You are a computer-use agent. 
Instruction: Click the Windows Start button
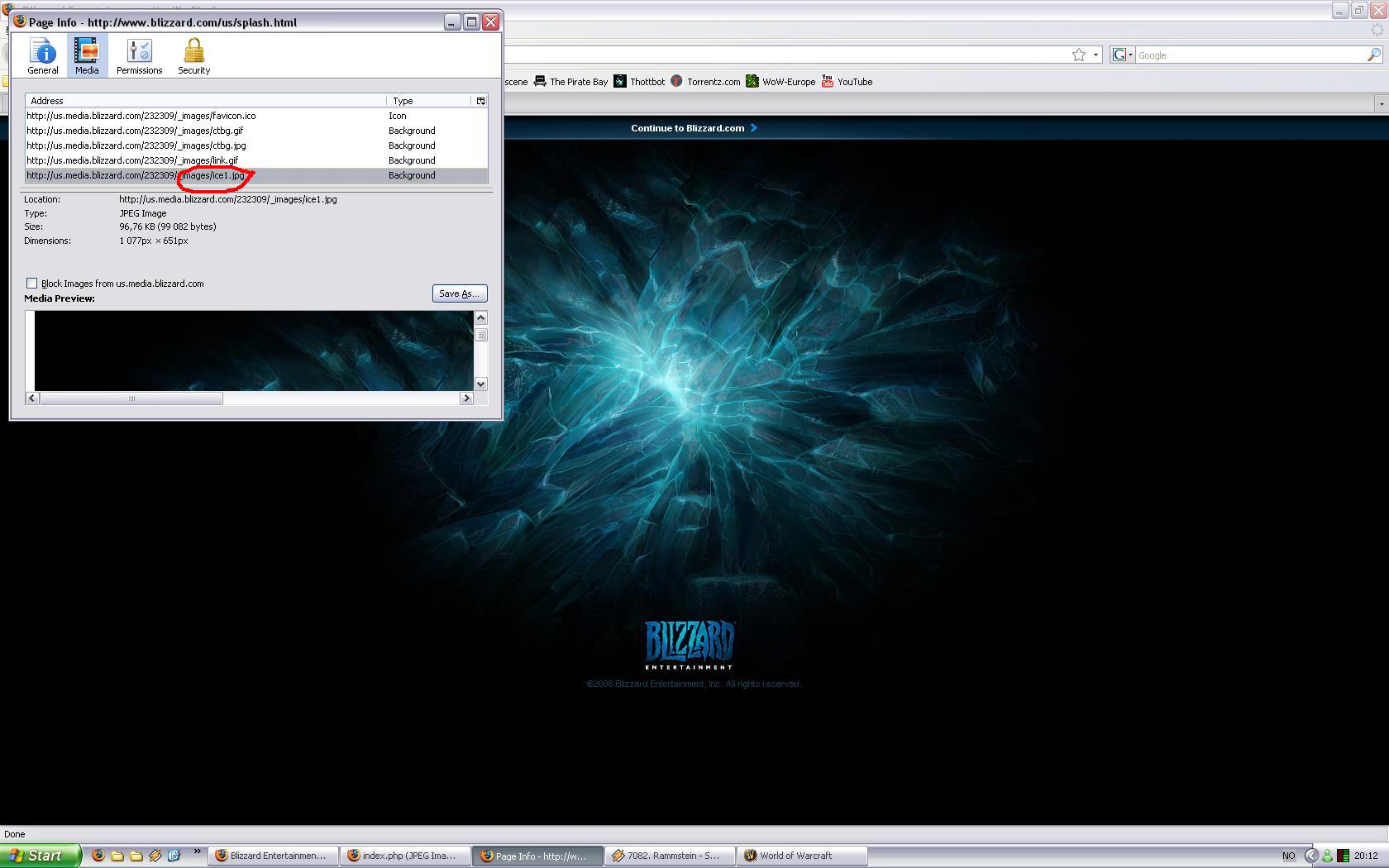pyautogui.click(x=40, y=856)
